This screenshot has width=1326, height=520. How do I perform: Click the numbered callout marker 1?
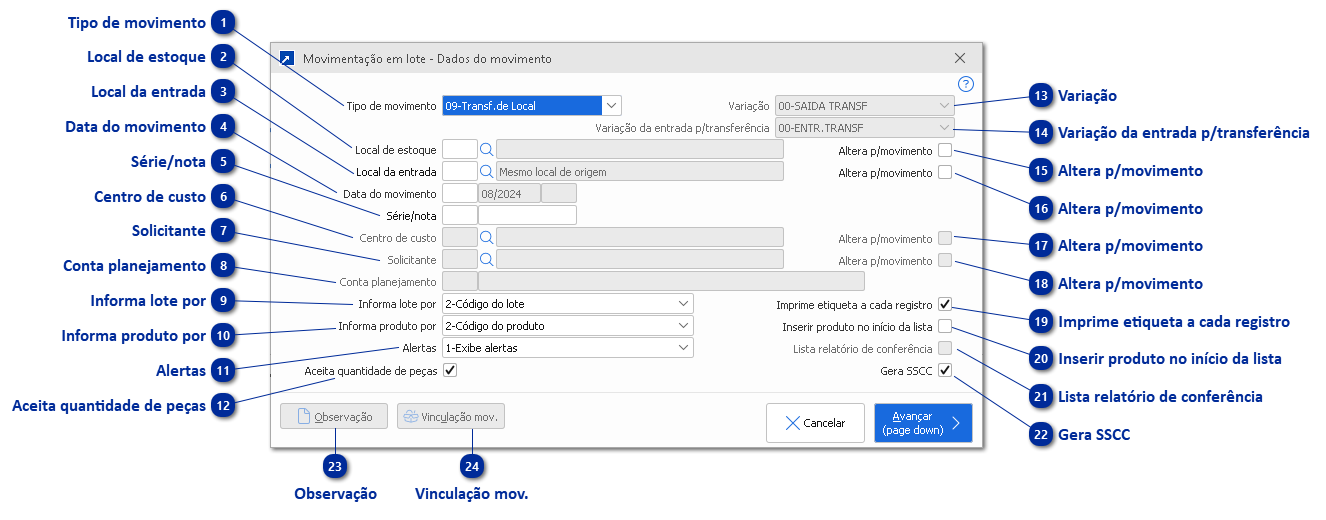[225, 22]
